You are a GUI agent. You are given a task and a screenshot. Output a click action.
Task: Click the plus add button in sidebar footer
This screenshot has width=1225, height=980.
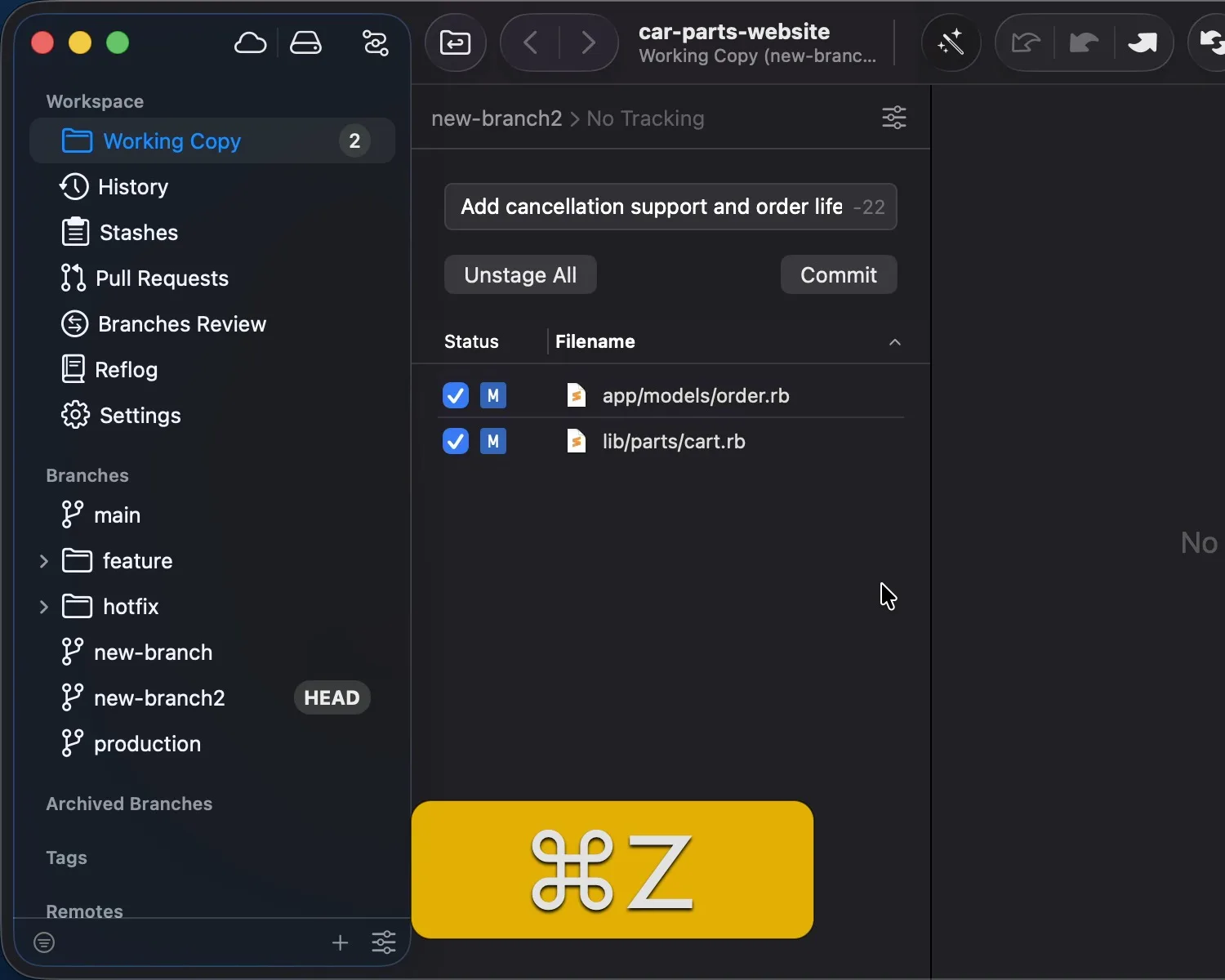click(340, 942)
